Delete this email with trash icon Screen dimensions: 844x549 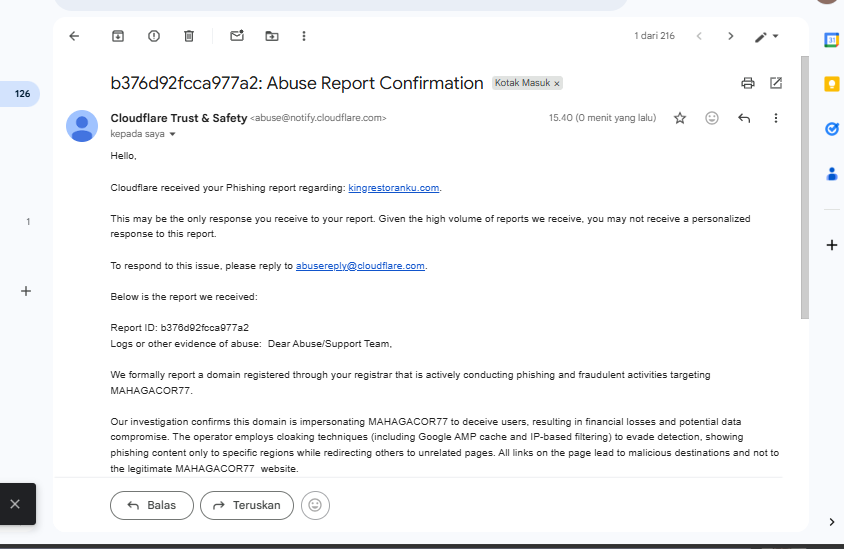(189, 36)
